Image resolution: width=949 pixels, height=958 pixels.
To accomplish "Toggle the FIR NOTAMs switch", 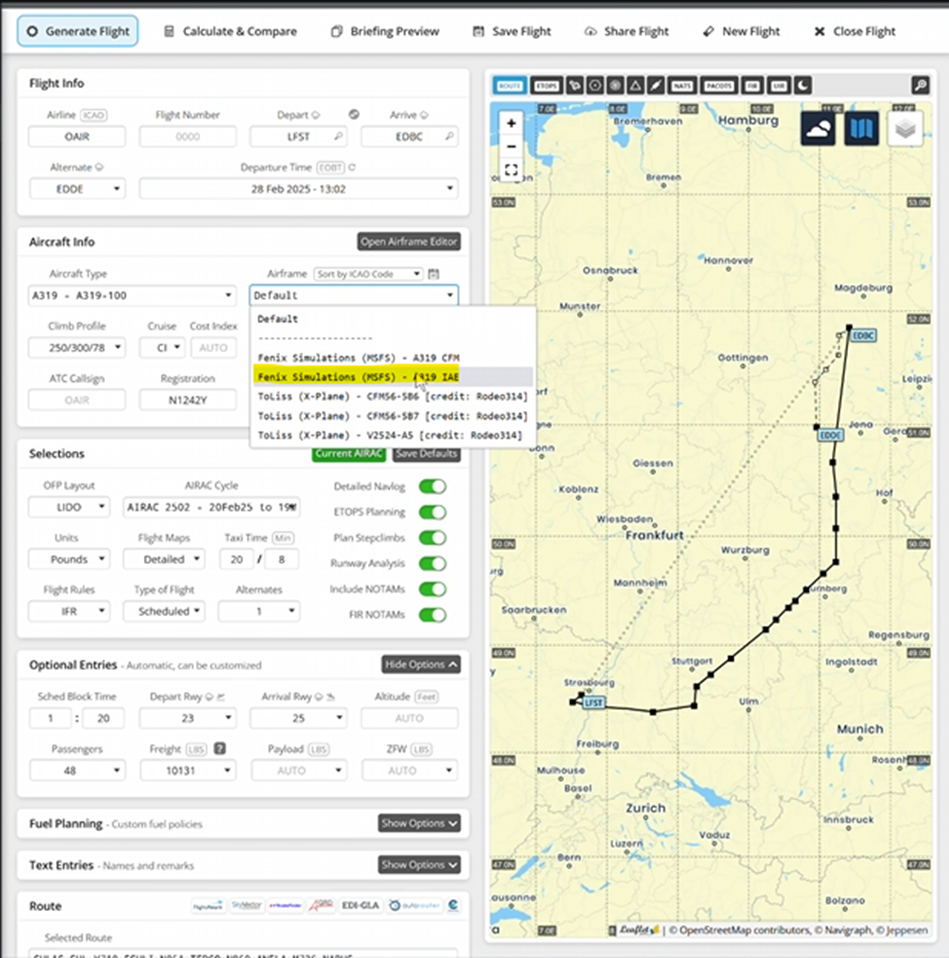I will pos(433,615).
